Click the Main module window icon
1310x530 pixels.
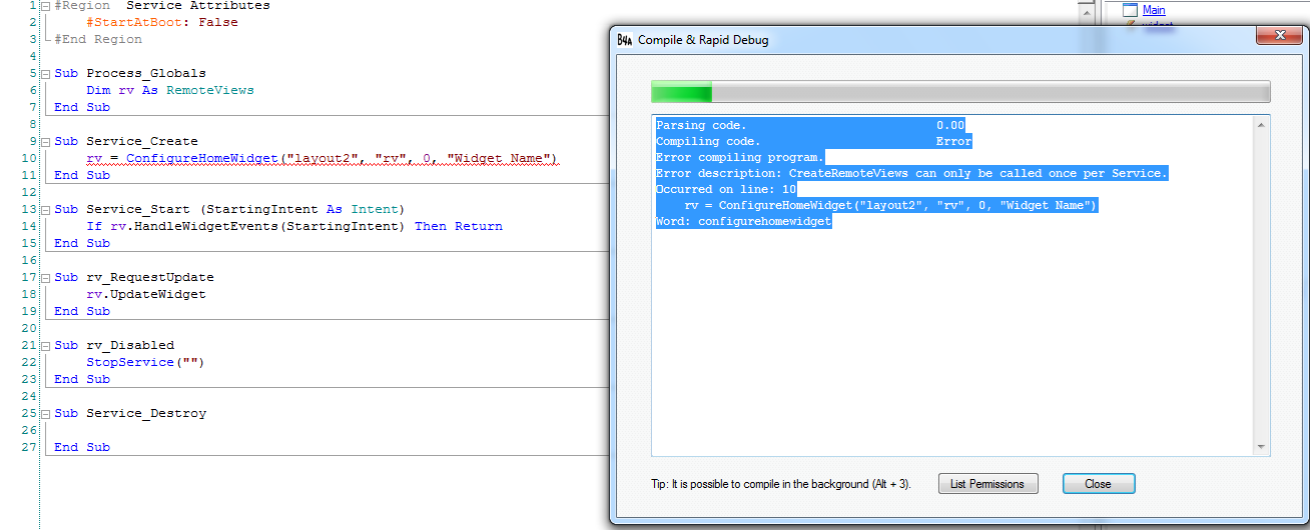(x=1130, y=10)
